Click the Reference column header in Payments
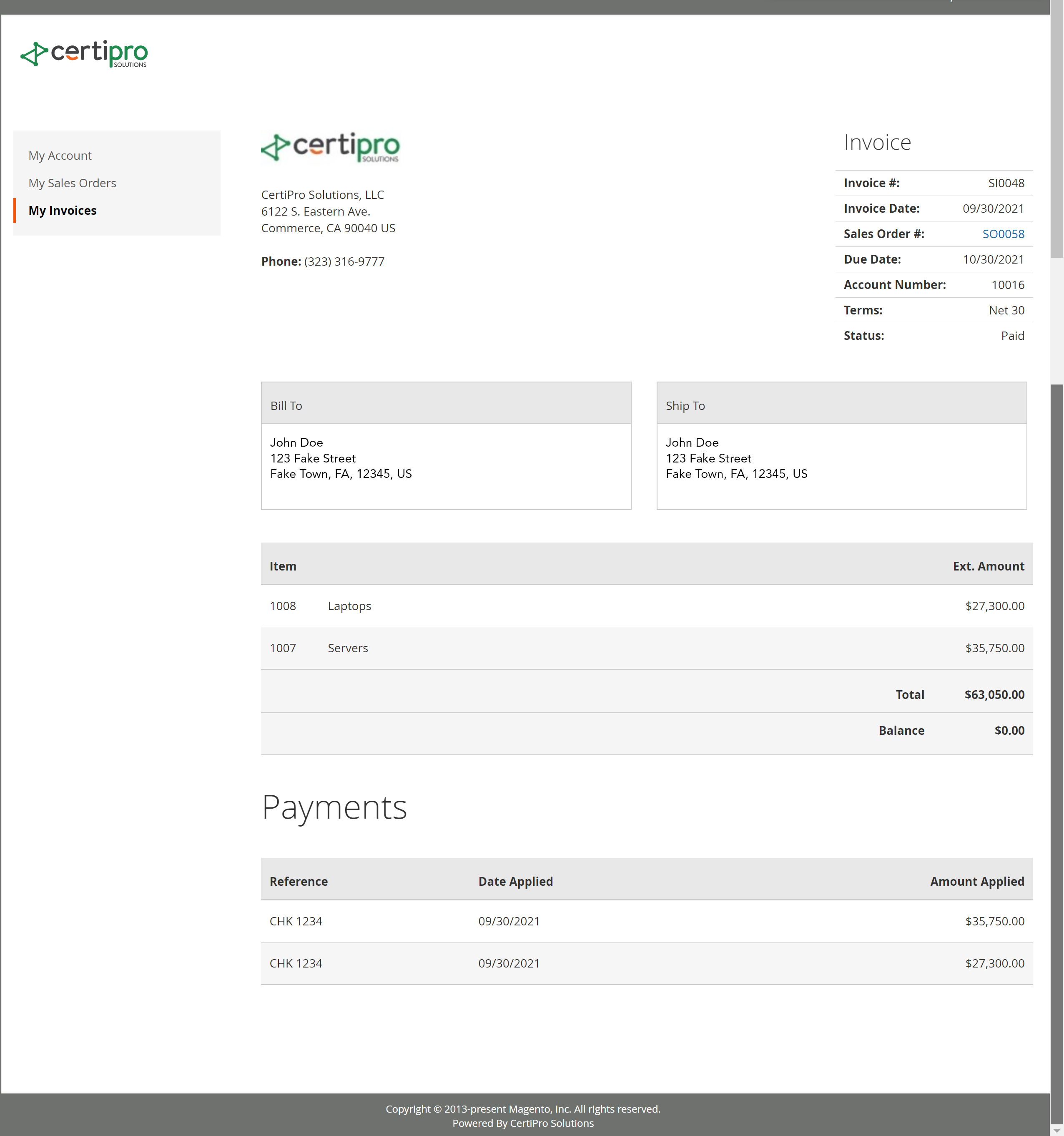 (298, 881)
